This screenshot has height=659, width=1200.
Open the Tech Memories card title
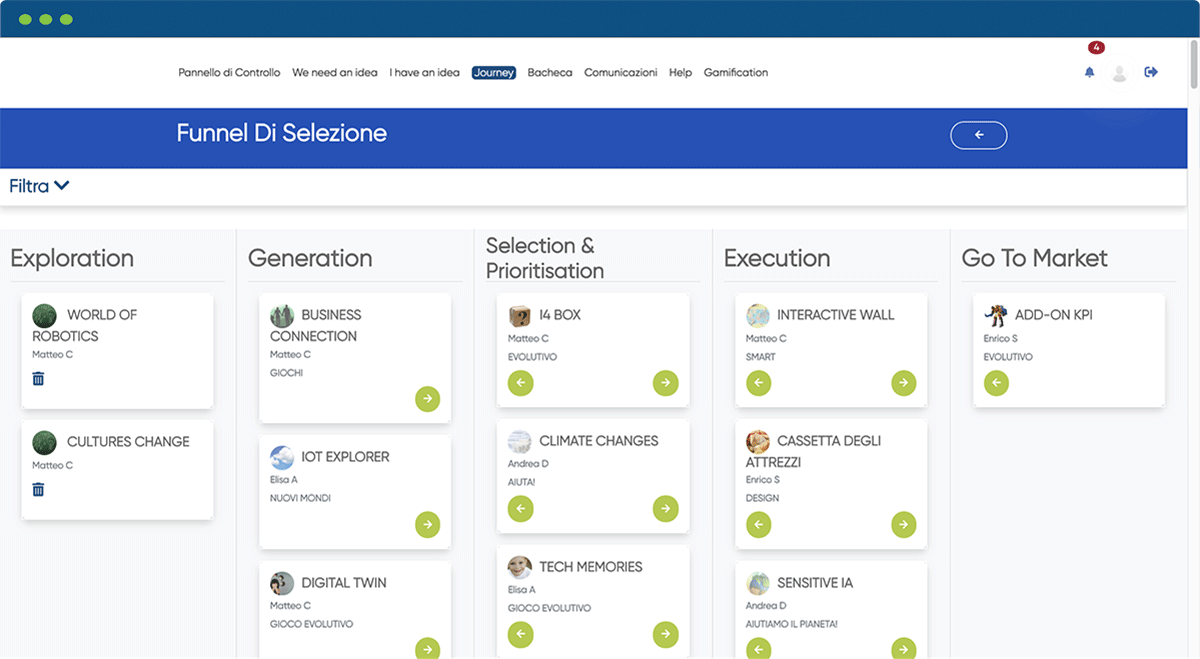click(x=590, y=567)
